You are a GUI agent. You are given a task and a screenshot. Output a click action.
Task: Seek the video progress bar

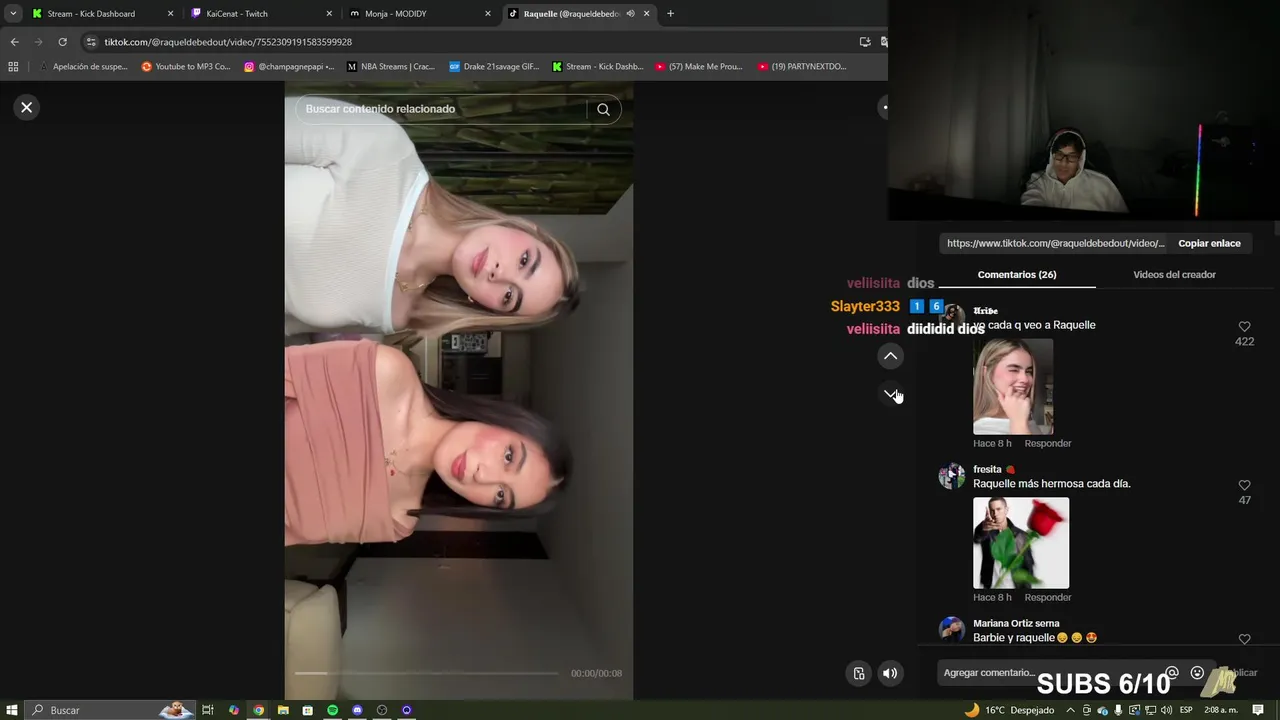(x=426, y=673)
